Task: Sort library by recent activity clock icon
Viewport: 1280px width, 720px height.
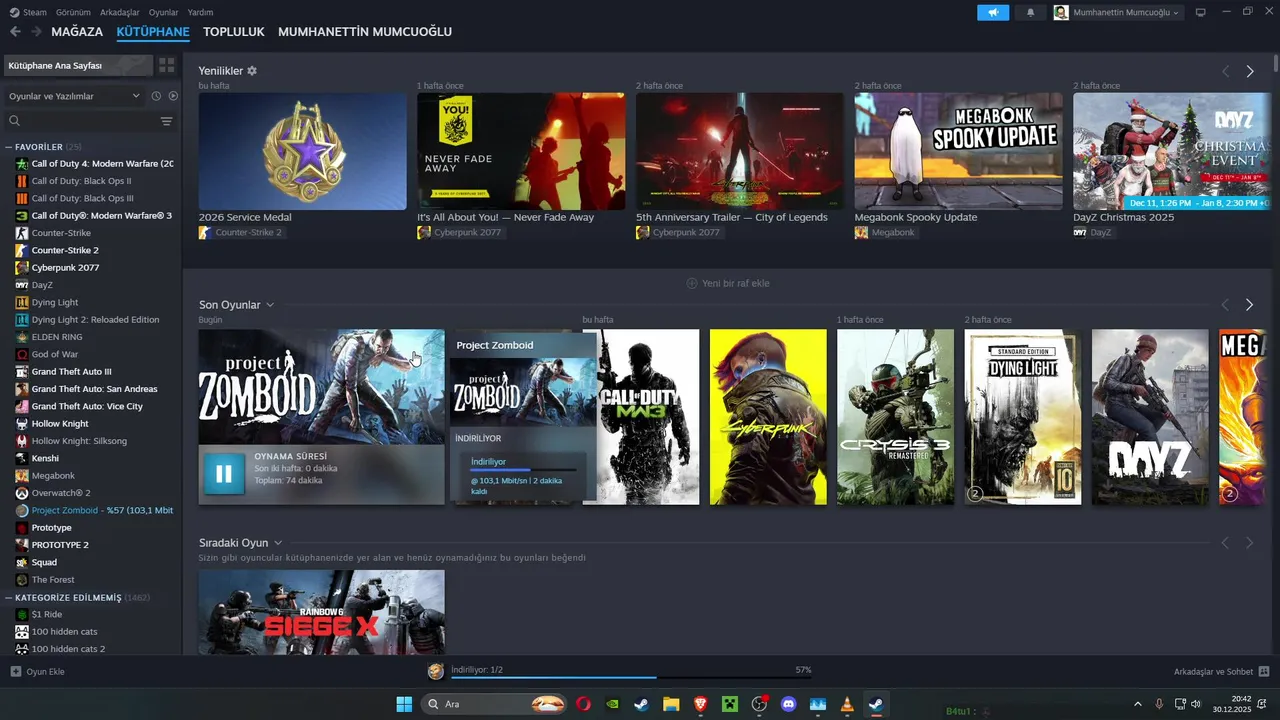Action: point(156,96)
